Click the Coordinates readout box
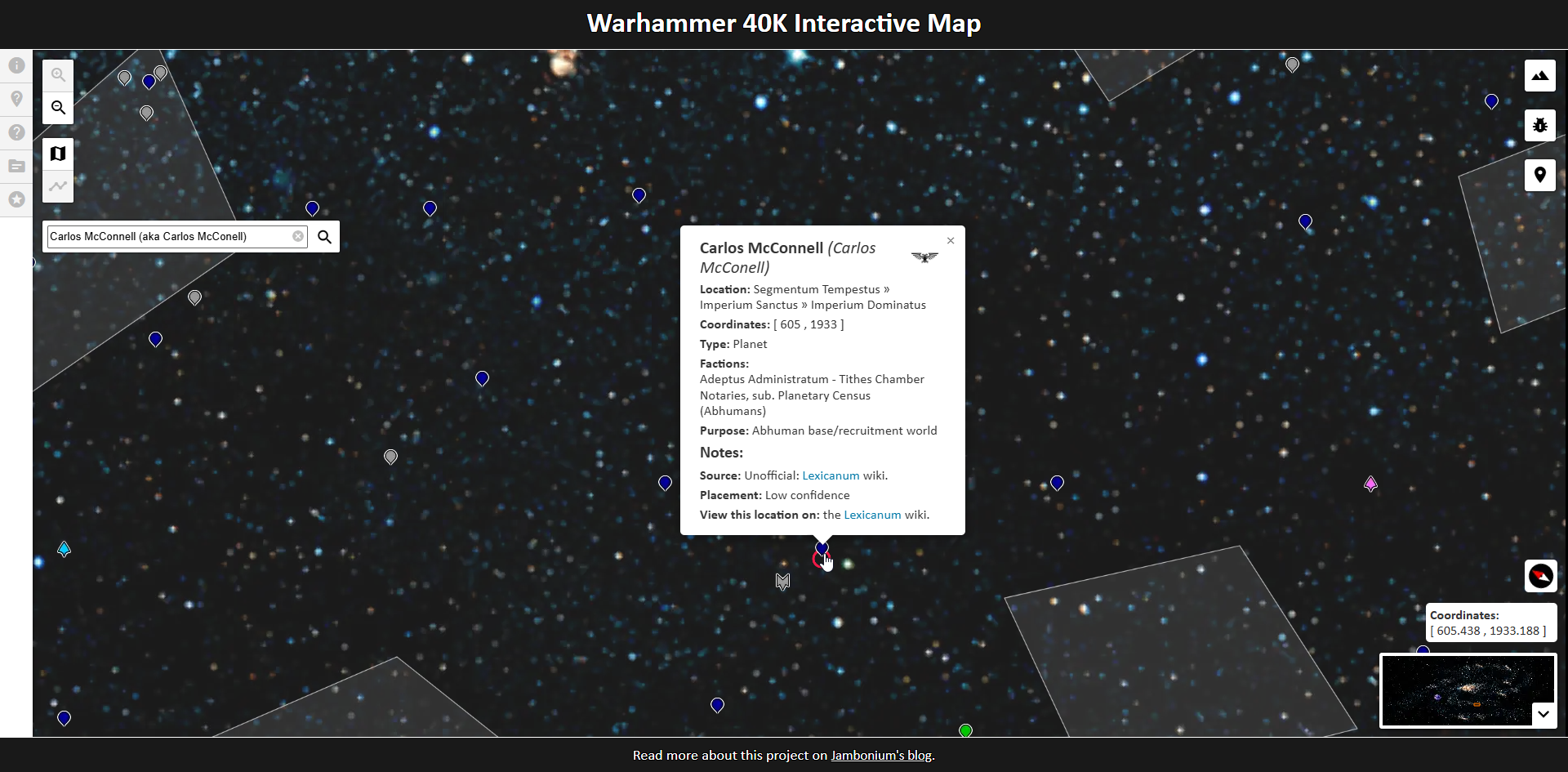Screen dimensions: 1568x772 1491,623
